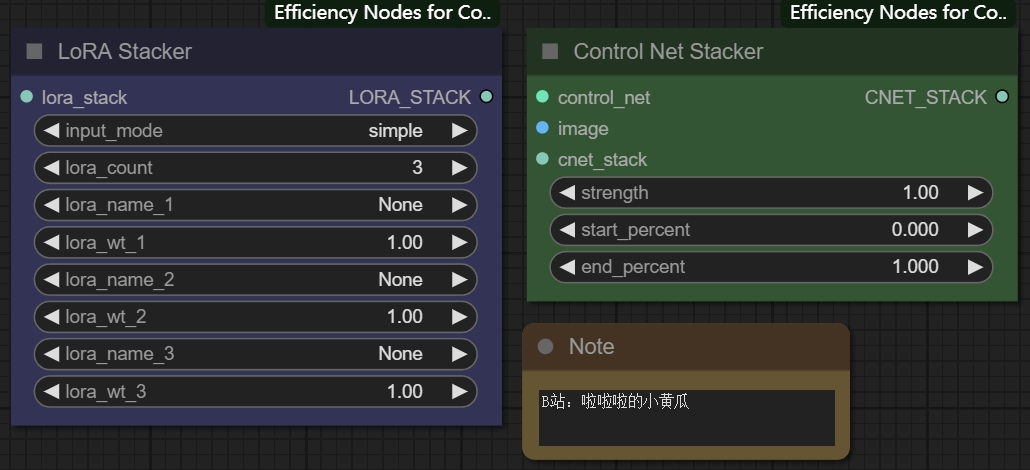
Task: Increase end_percent with right arrow
Action: [x=975, y=267]
